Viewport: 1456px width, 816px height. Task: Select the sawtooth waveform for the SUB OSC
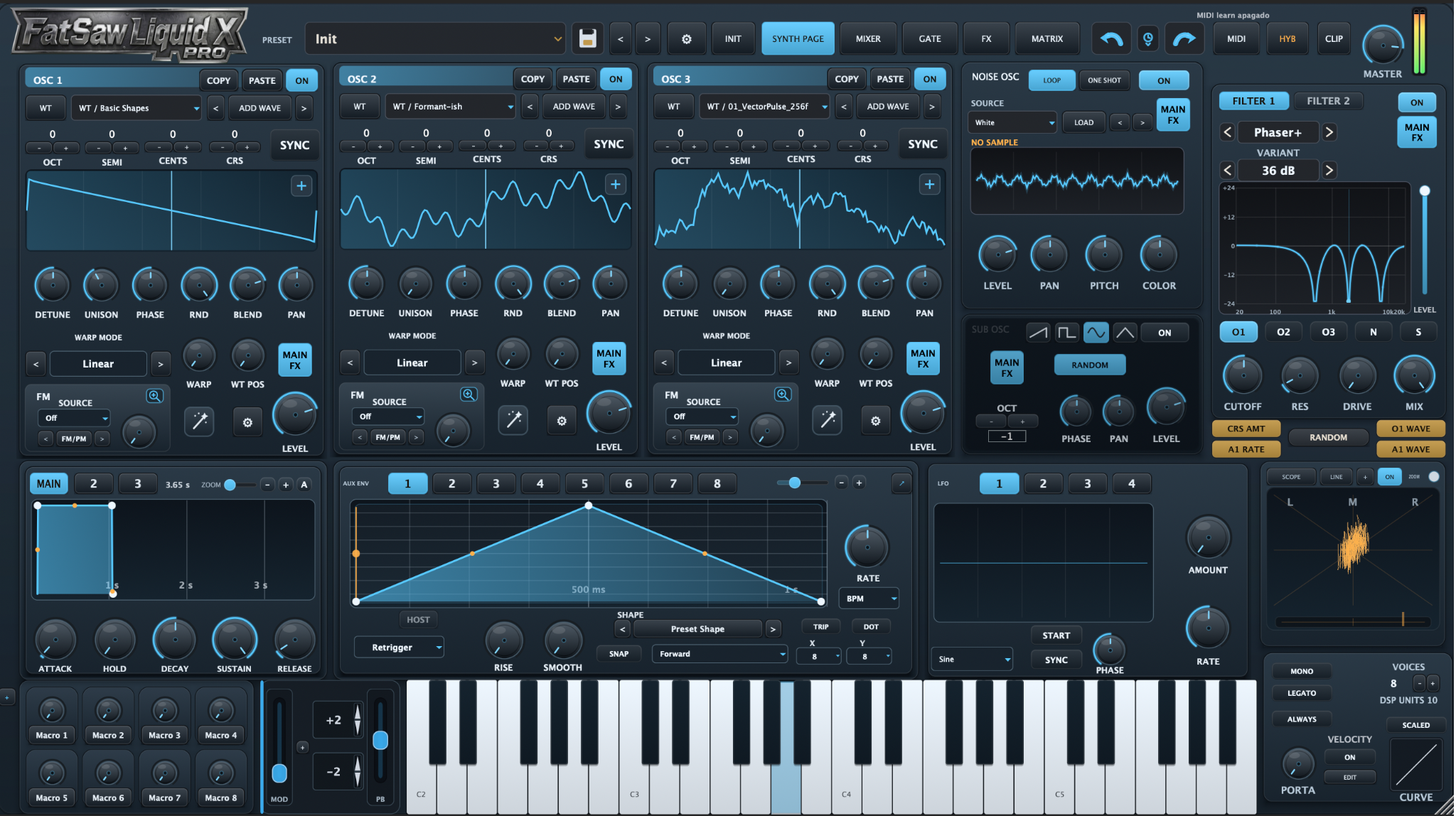(1038, 332)
